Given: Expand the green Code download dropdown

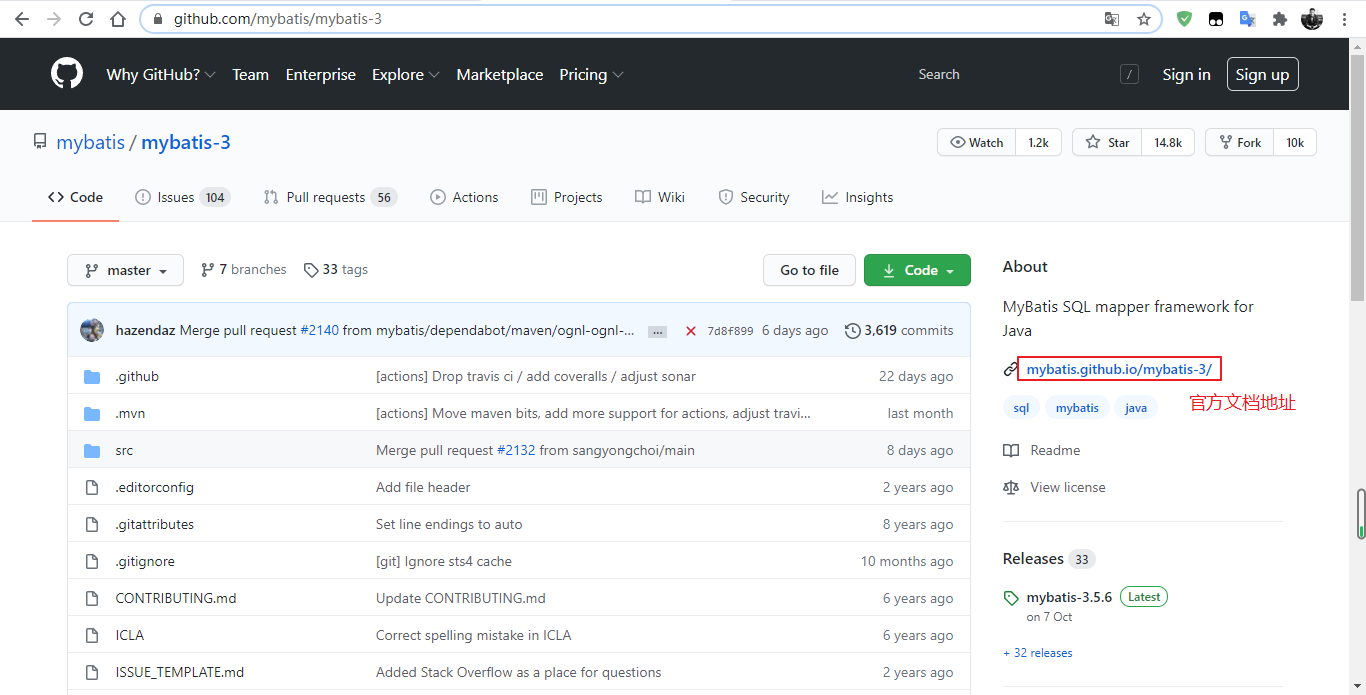Looking at the screenshot, I should click(917, 270).
